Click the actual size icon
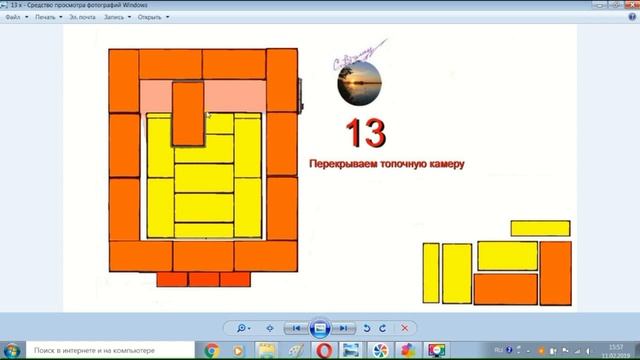This screenshot has width=640, height=360. tap(270, 328)
